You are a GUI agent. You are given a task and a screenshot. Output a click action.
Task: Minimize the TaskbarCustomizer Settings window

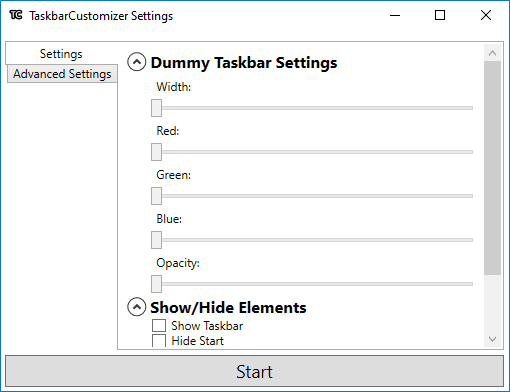tap(395, 15)
